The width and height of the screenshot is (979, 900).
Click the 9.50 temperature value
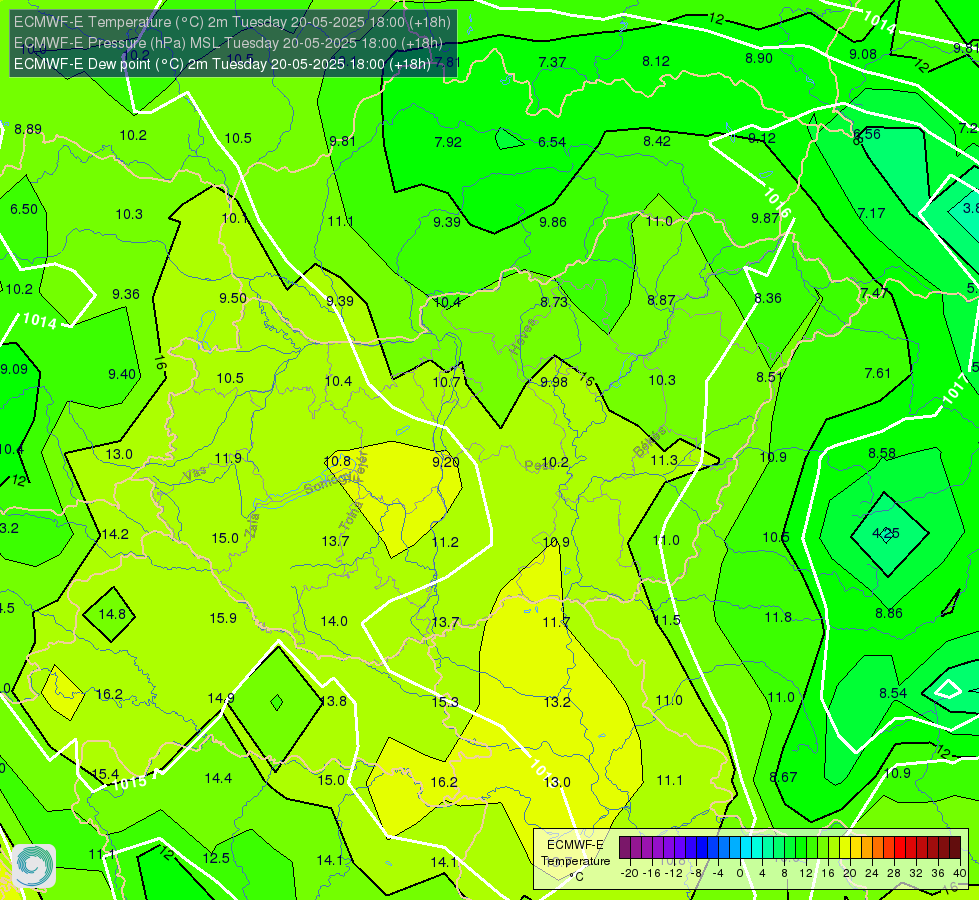pos(233,299)
